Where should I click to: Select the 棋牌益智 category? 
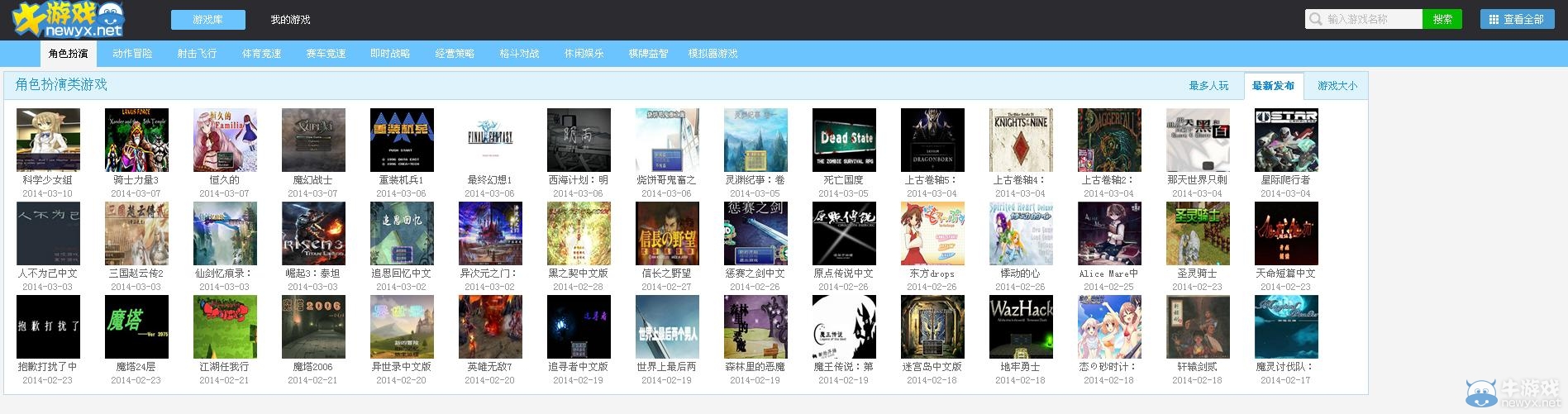(648, 53)
